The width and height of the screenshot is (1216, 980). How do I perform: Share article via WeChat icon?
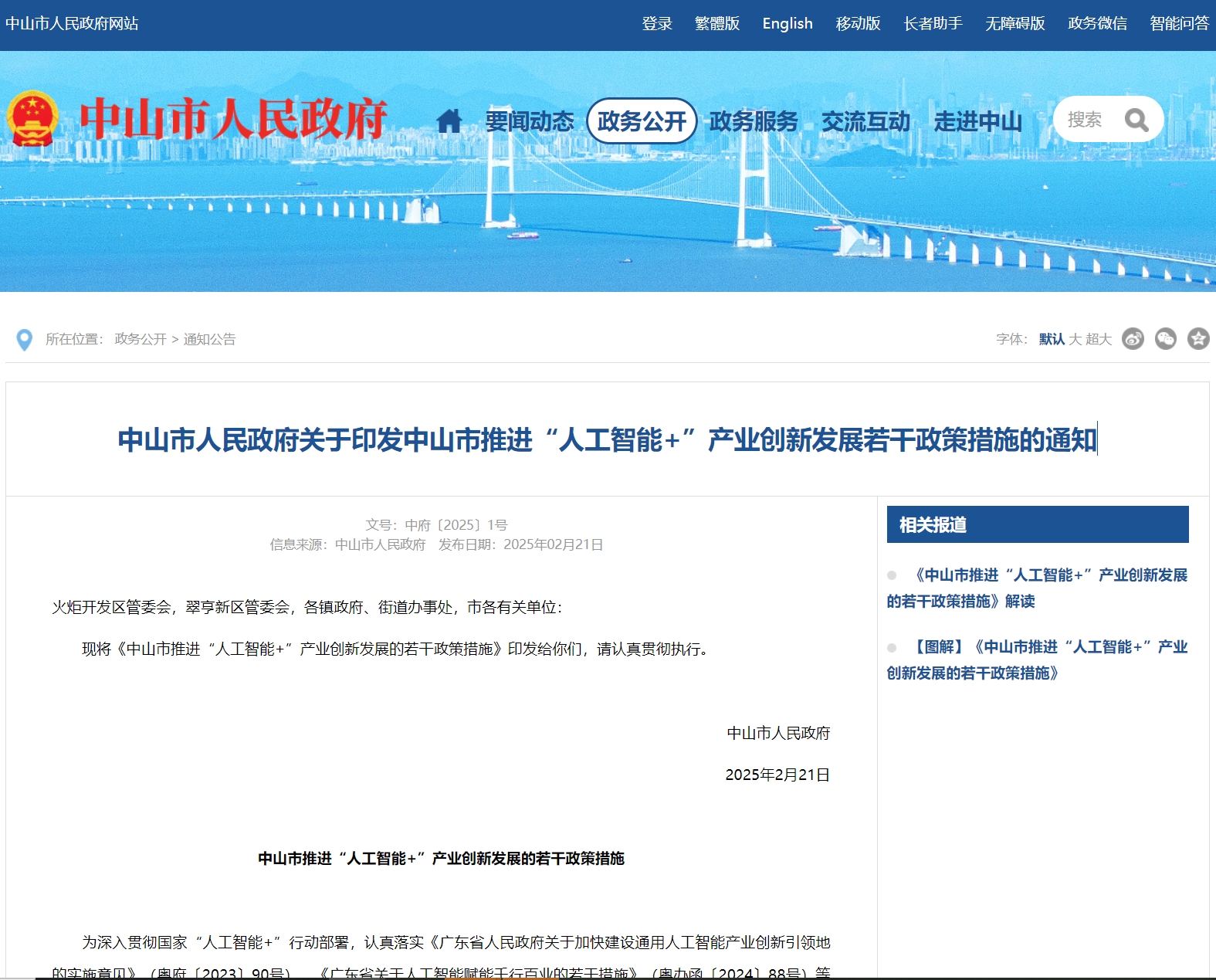point(1165,339)
